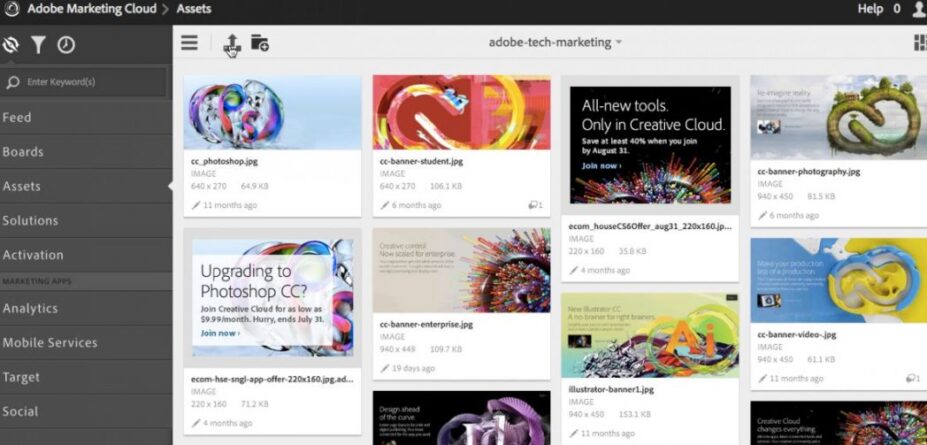Open the cc_photoshop.jpg thumbnail
The height and width of the screenshot is (445, 927).
coord(272,112)
